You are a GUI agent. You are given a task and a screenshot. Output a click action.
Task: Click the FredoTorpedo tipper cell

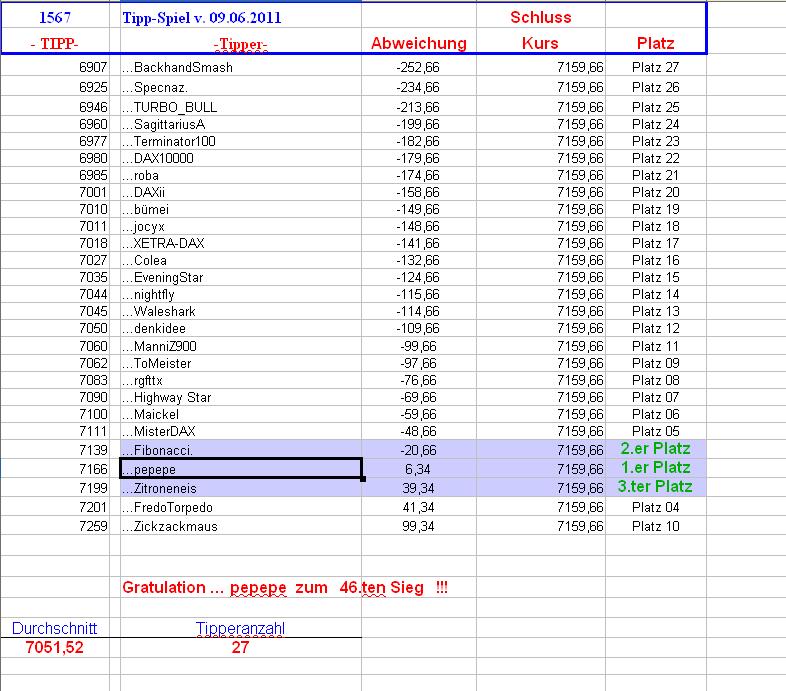(x=241, y=507)
